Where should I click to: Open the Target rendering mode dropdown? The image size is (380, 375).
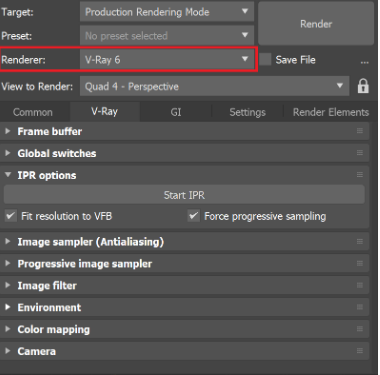pos(167,12)
